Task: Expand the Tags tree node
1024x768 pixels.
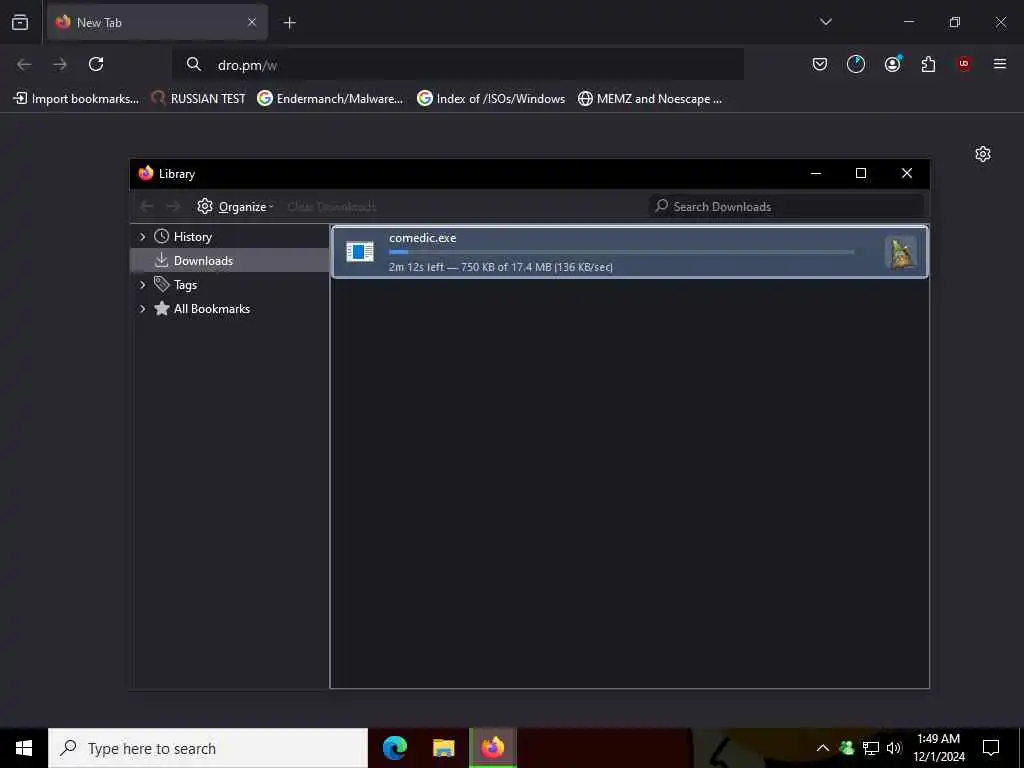Action: 142,285
